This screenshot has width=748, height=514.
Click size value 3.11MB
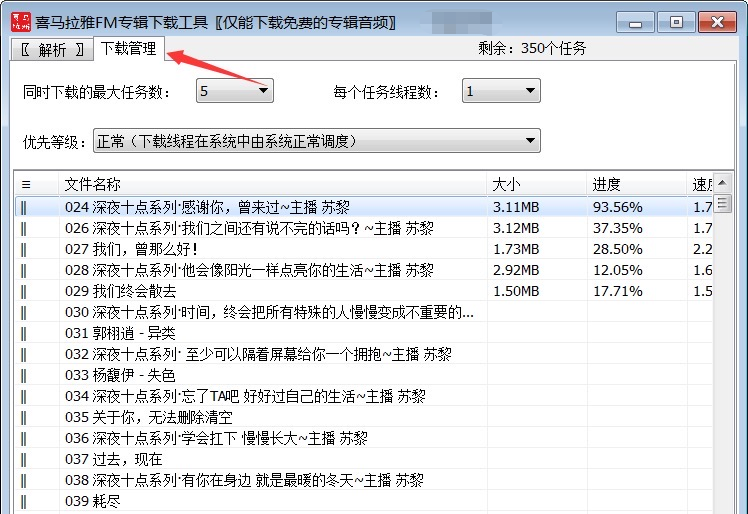(516, 207)
